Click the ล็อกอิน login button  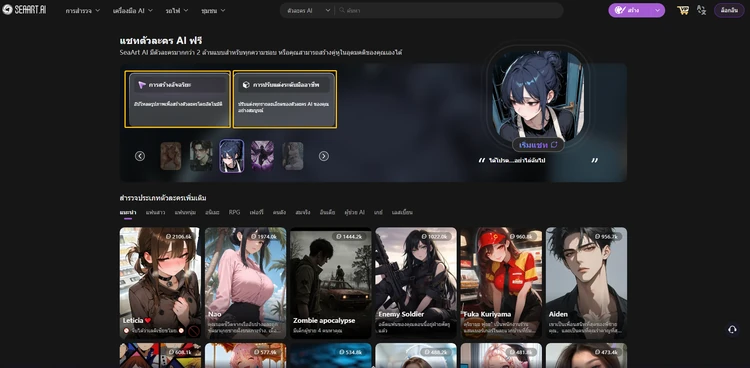(729, 10)
